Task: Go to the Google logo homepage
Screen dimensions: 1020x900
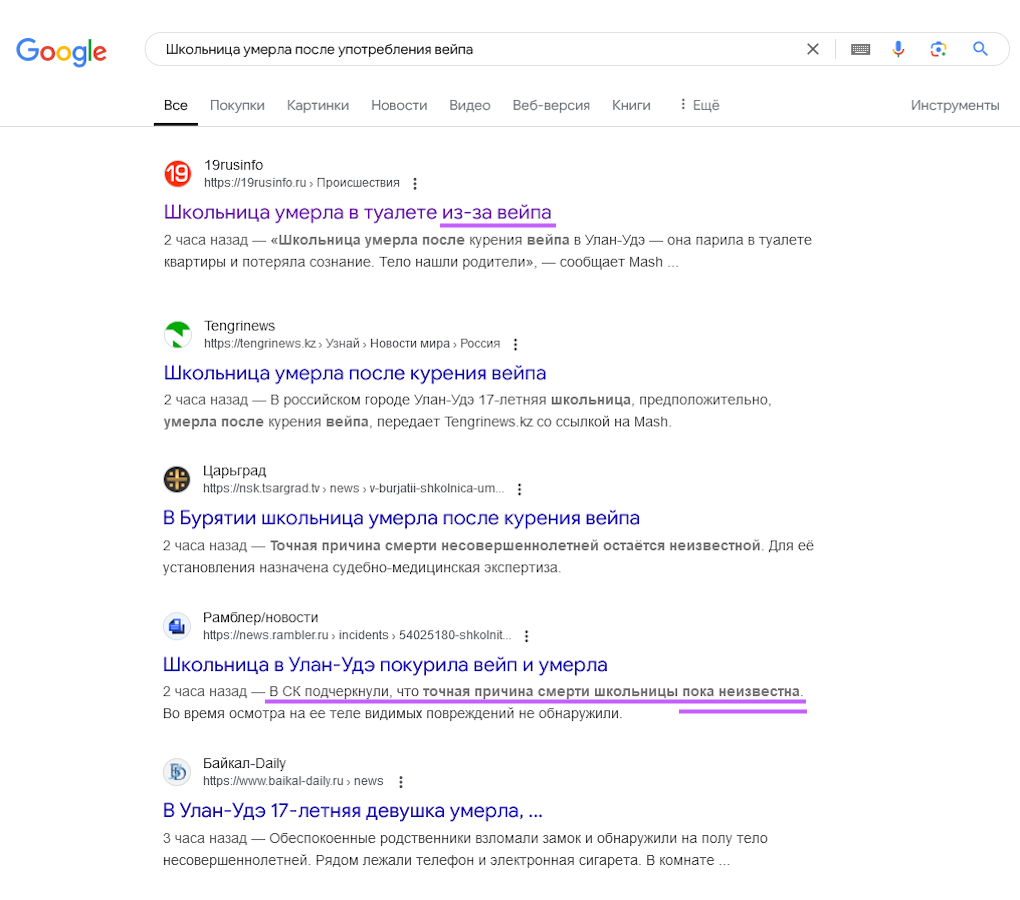Action: coord(61,51)
